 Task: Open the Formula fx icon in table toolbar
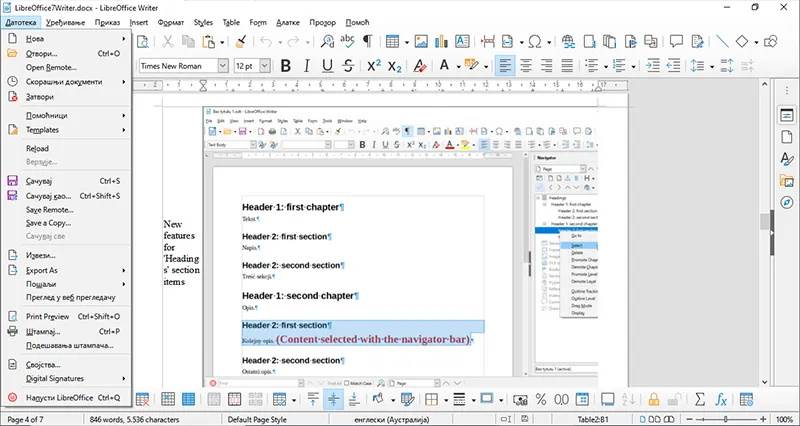(x=721, y=399)
